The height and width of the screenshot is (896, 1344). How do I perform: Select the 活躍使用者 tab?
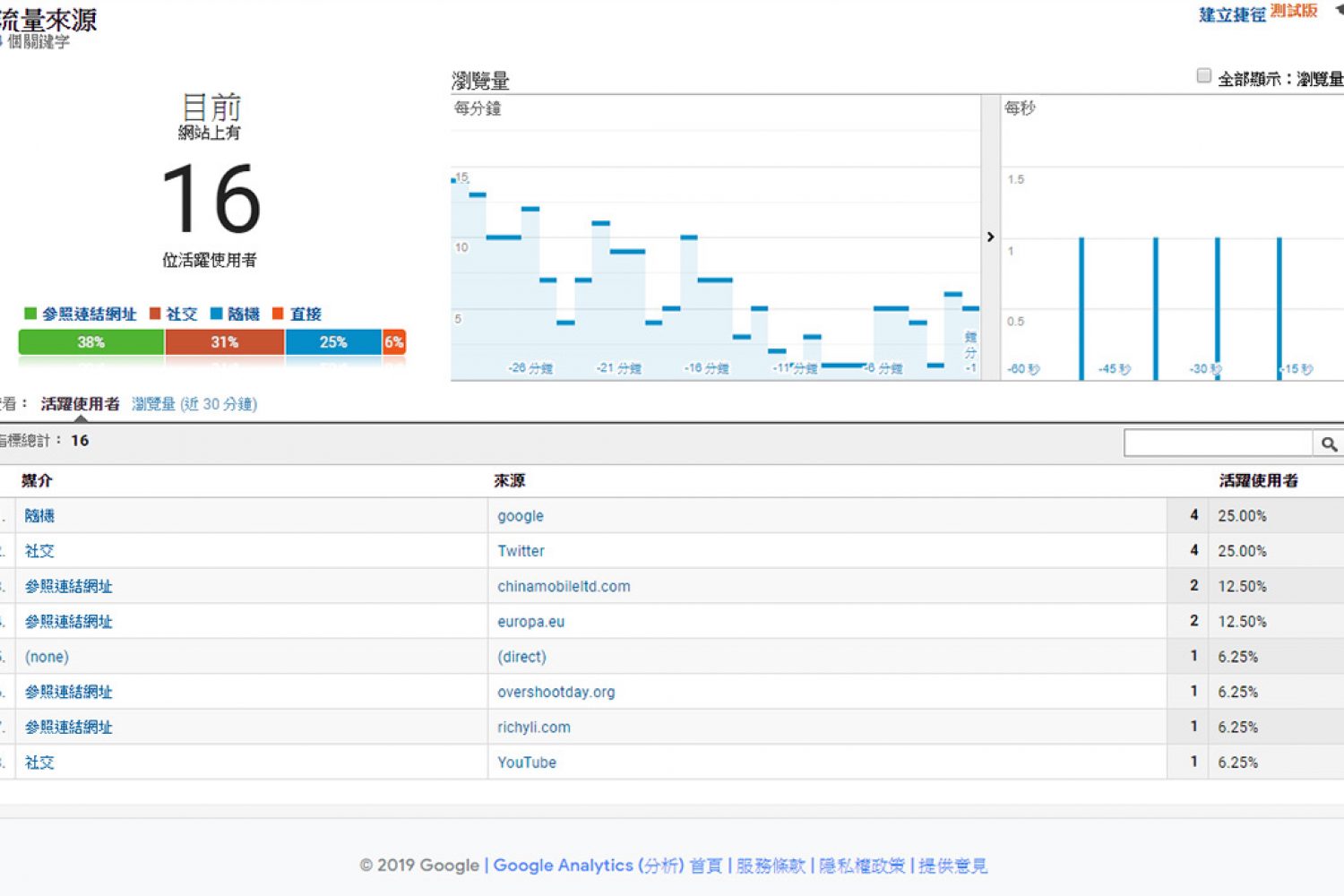coord(80,404)
